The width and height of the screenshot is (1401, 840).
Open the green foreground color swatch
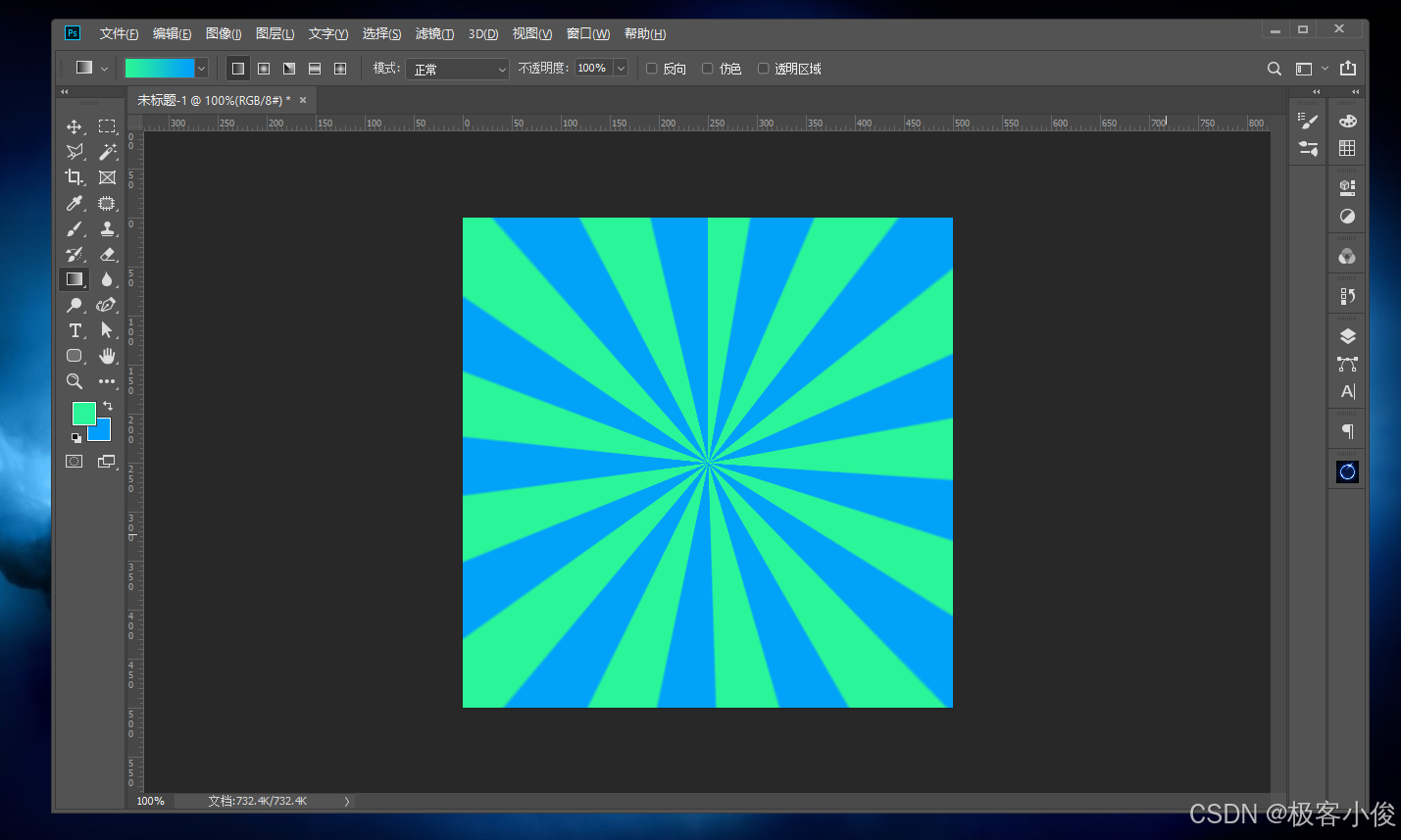coord(83,413)
